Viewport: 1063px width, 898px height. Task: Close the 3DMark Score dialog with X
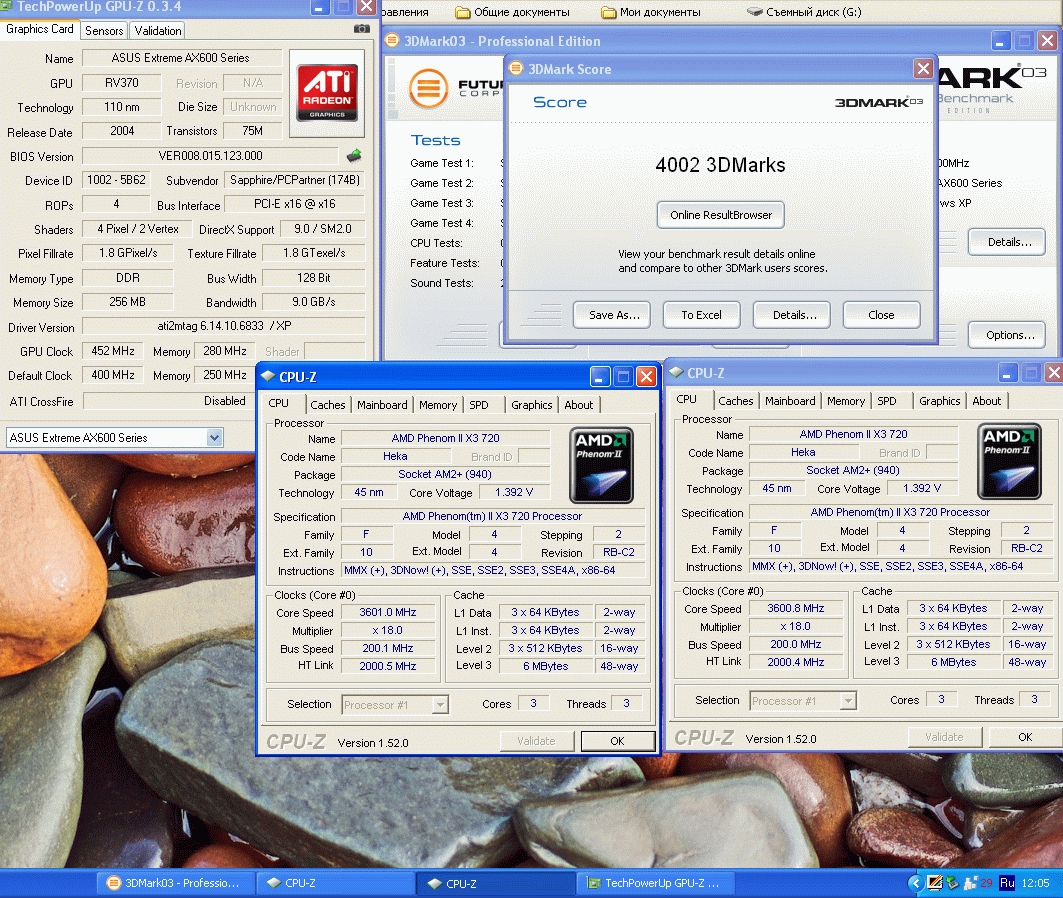[923, 68]
